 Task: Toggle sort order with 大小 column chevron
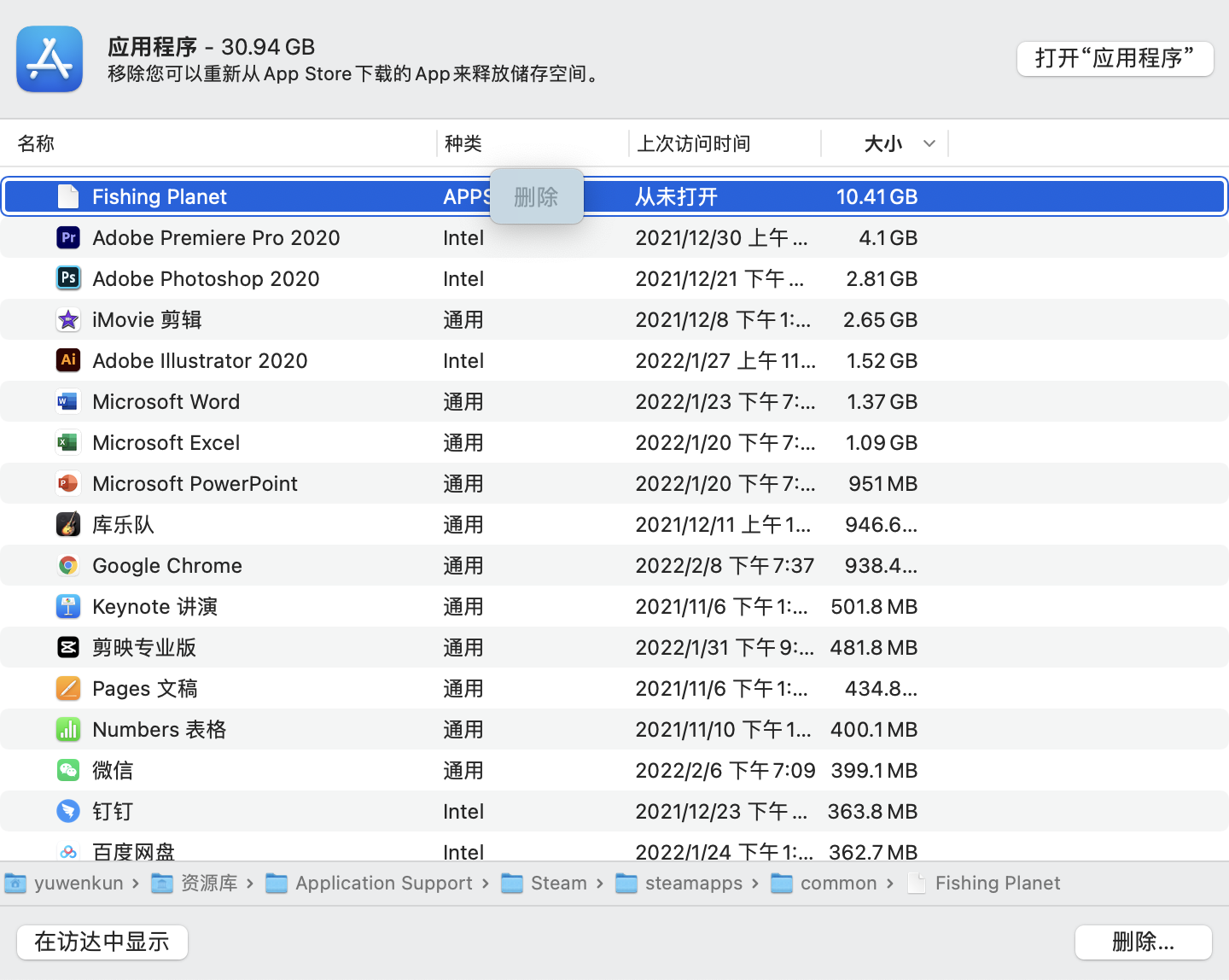(x=929, y=143)
